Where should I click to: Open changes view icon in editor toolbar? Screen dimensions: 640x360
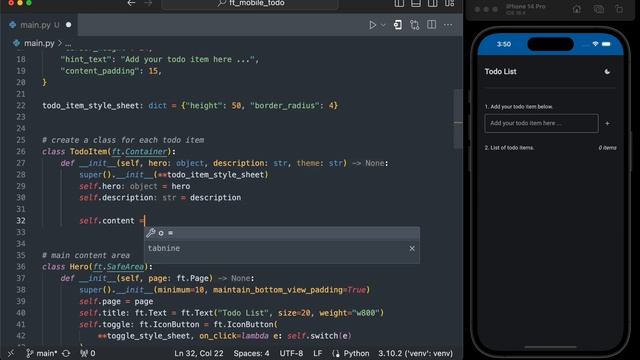click(x=398, y=25)
